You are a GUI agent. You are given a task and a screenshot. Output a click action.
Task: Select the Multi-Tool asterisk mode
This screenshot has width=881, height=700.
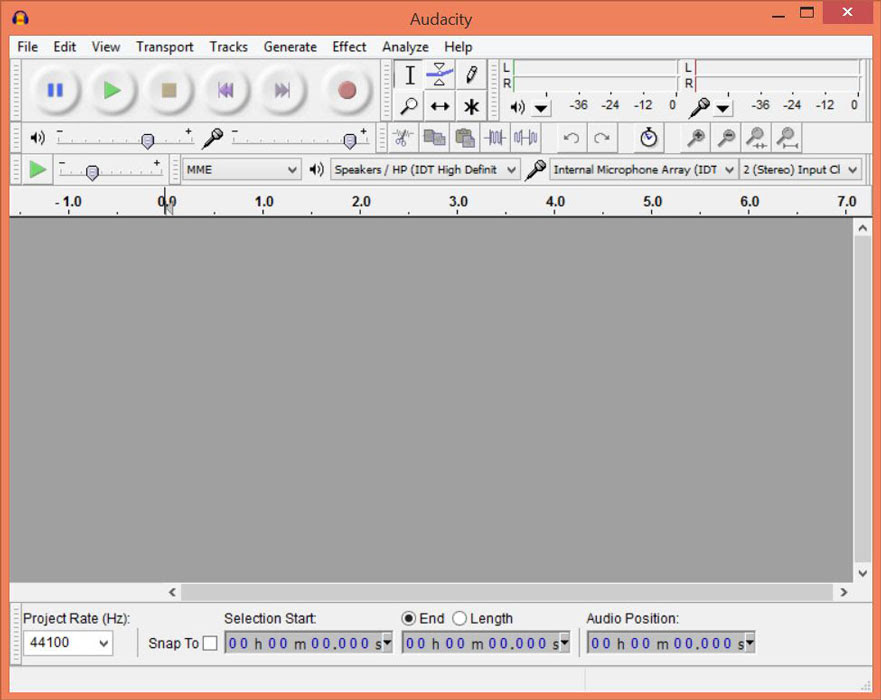(x=471, y=106)
